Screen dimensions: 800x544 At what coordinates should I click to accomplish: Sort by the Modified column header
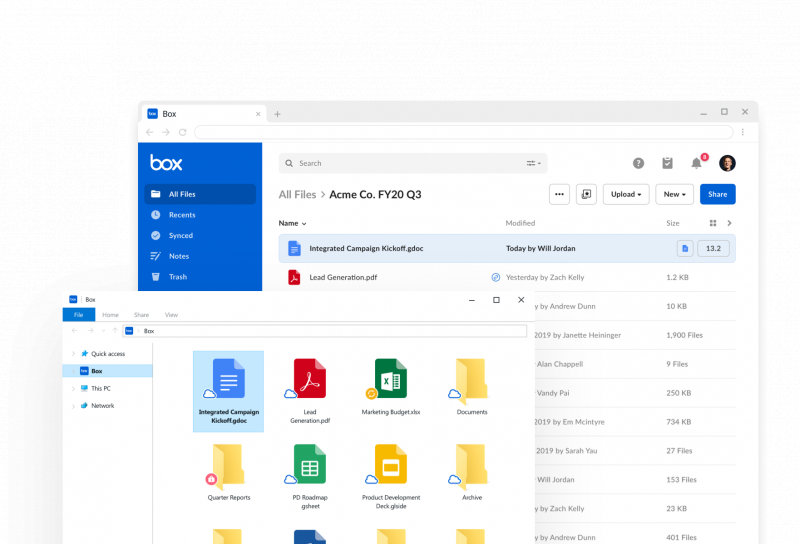pyautogui.click(x=520, y=223)
